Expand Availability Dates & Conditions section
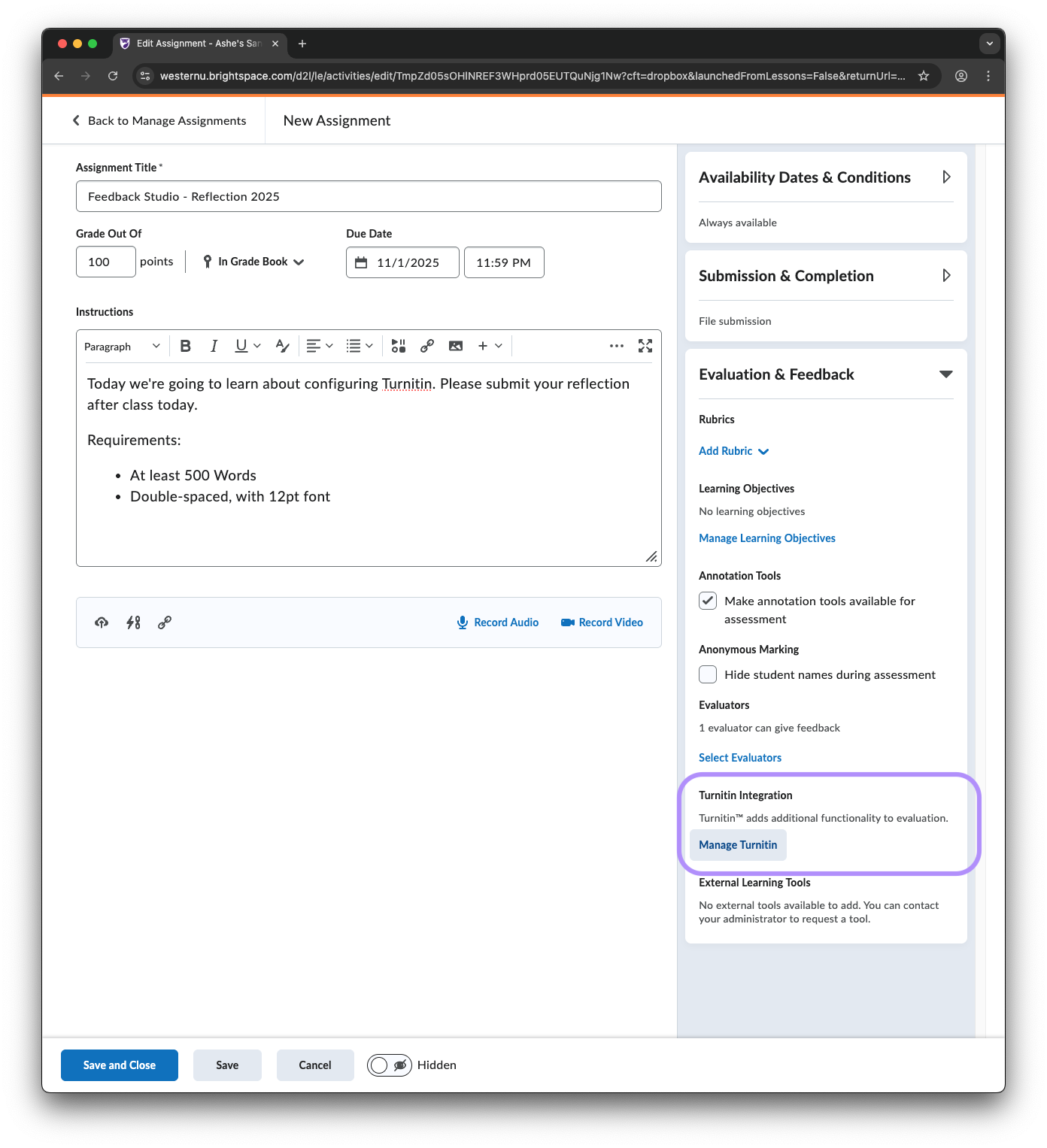 (x=946, y=177)
